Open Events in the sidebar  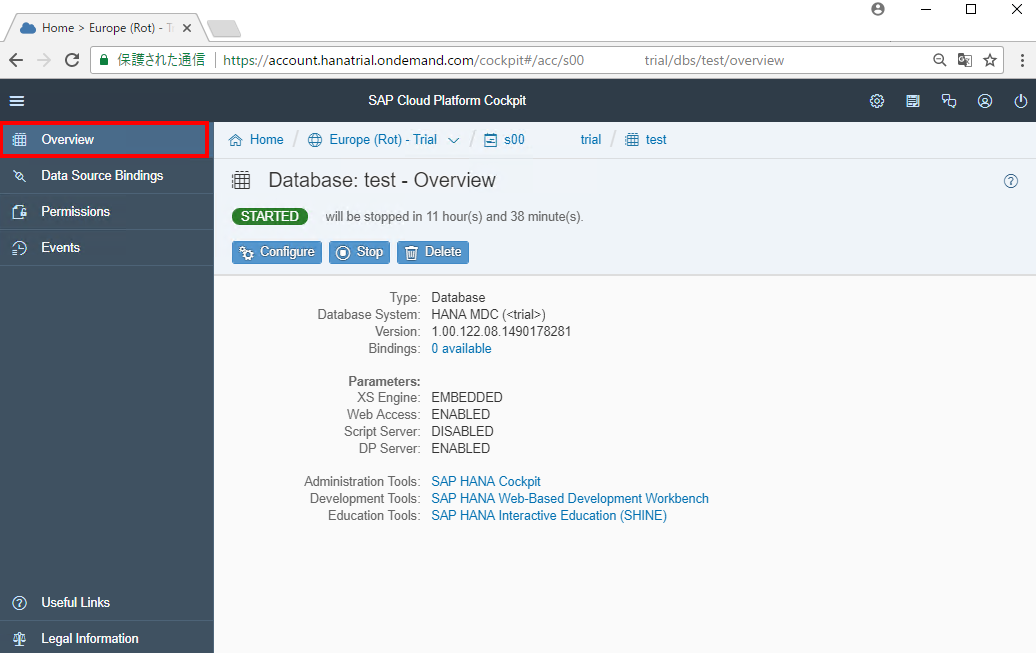(x=106, y=248)
